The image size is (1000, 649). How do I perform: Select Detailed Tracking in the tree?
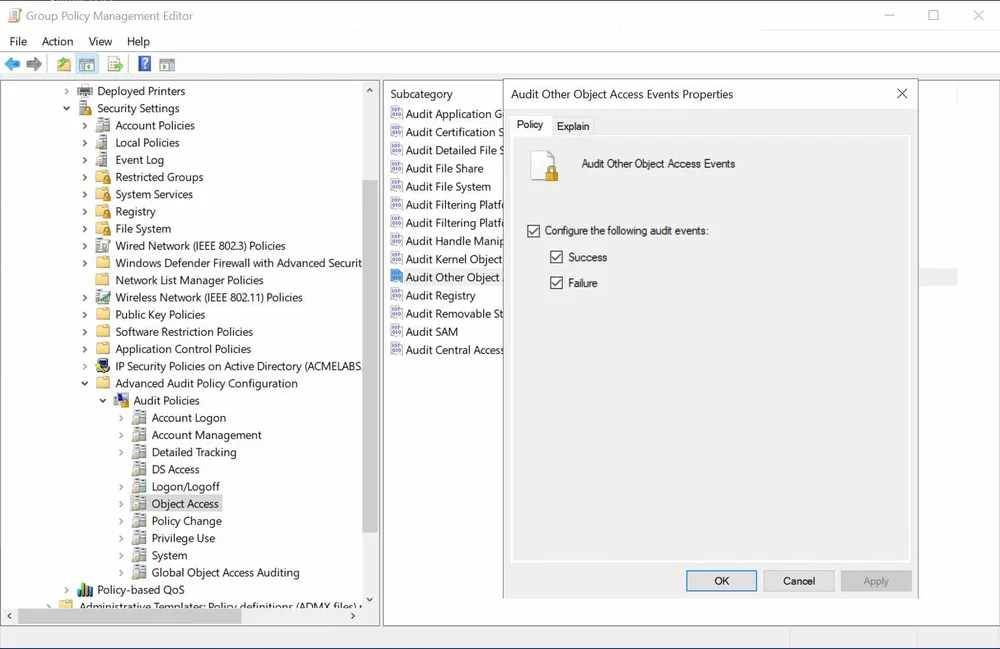(194, 452)
